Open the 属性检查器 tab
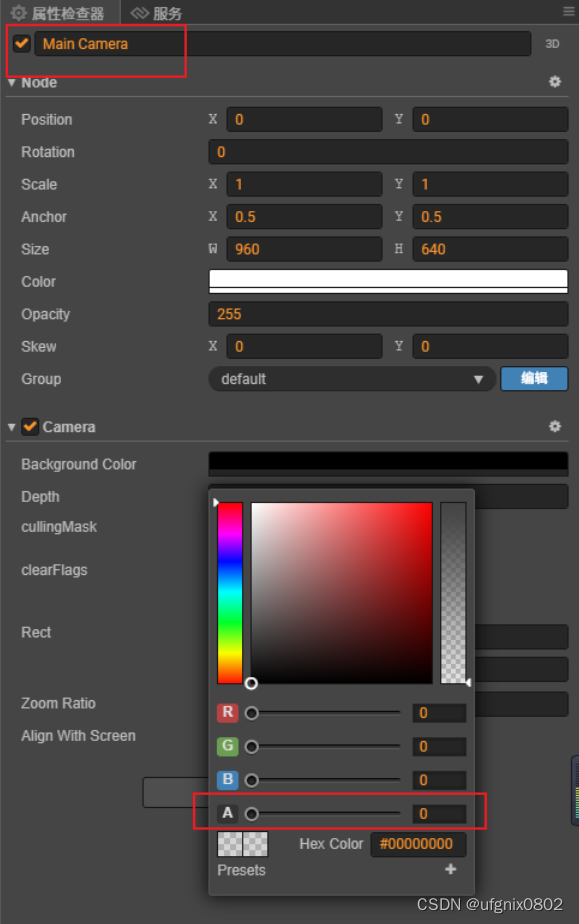Screen dimensions: 579x924 point(59,12)
